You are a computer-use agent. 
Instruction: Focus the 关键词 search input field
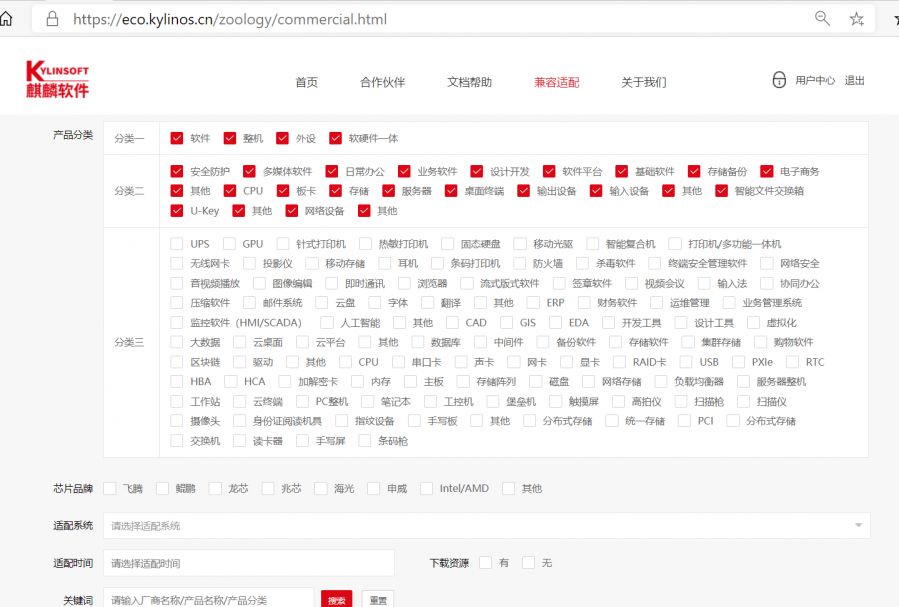(208, 600)
